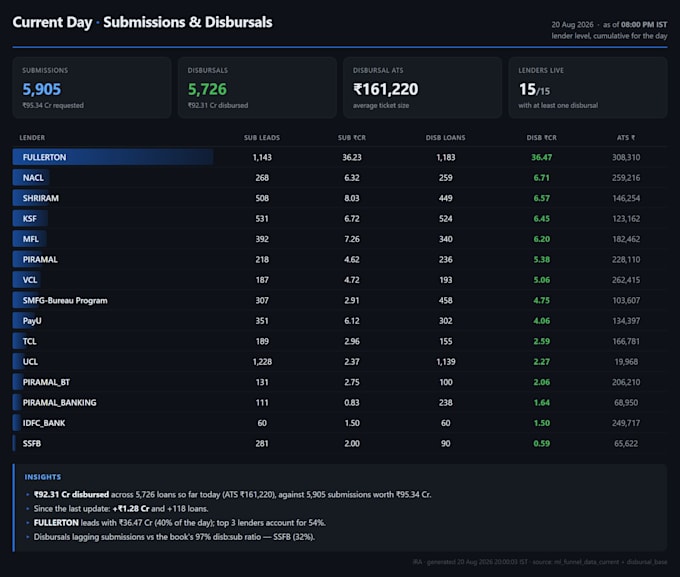Image resolution: width=680 pixels, height=577 pixels.
Task: Select the SHRIRAM lender row label
Action: click(41, 198)
